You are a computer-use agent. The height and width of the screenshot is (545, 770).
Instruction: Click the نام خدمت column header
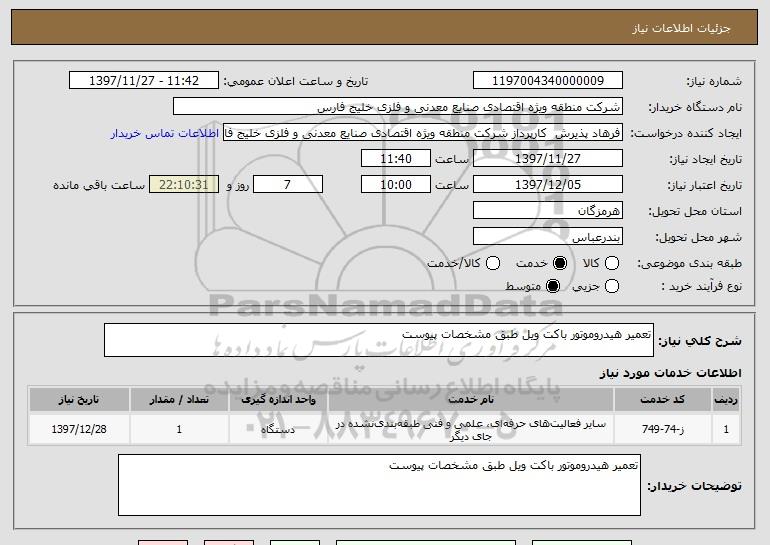470,400
